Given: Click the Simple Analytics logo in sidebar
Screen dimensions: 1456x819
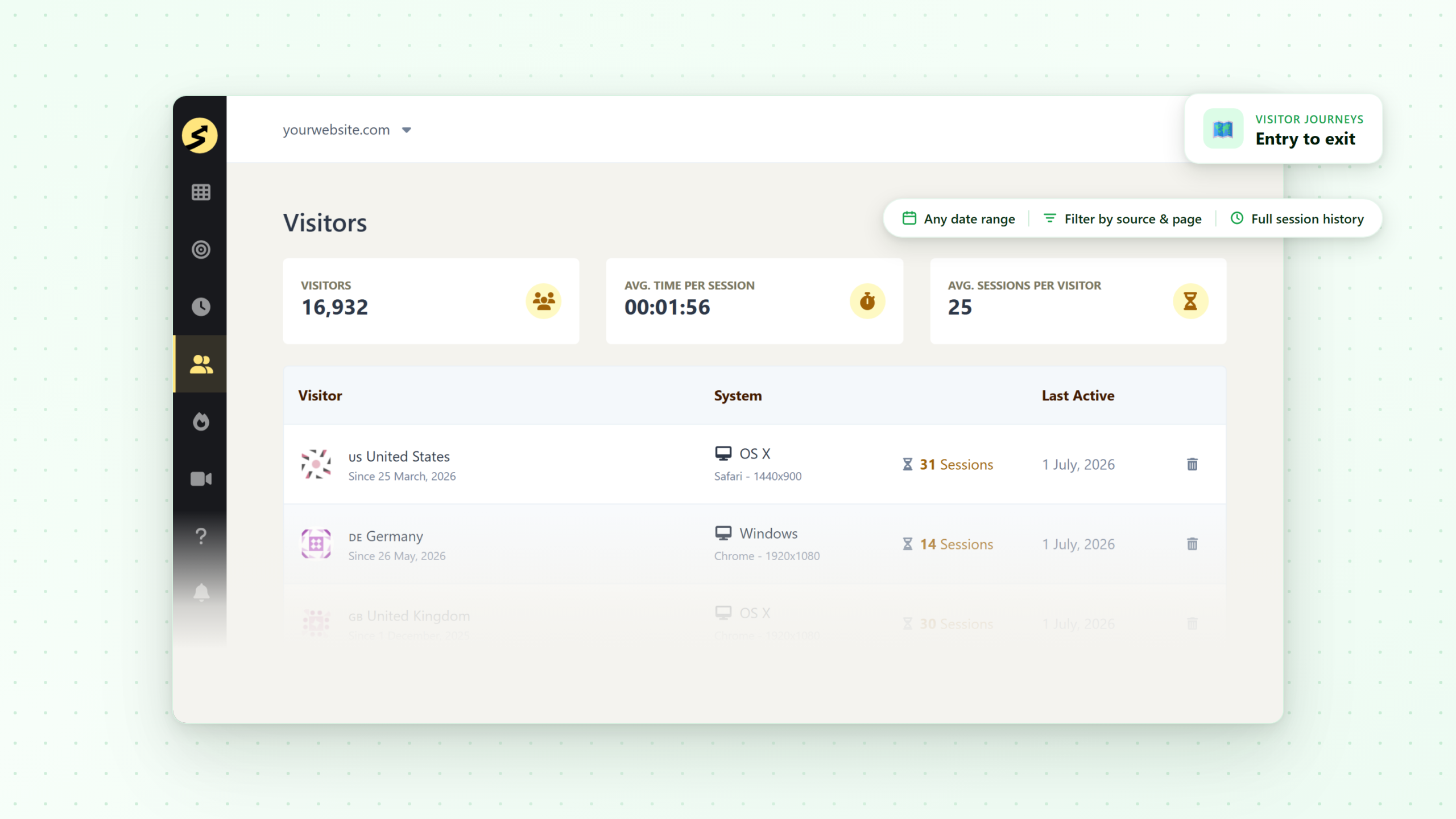Looking at the screenshot, I should pos(200,135).
